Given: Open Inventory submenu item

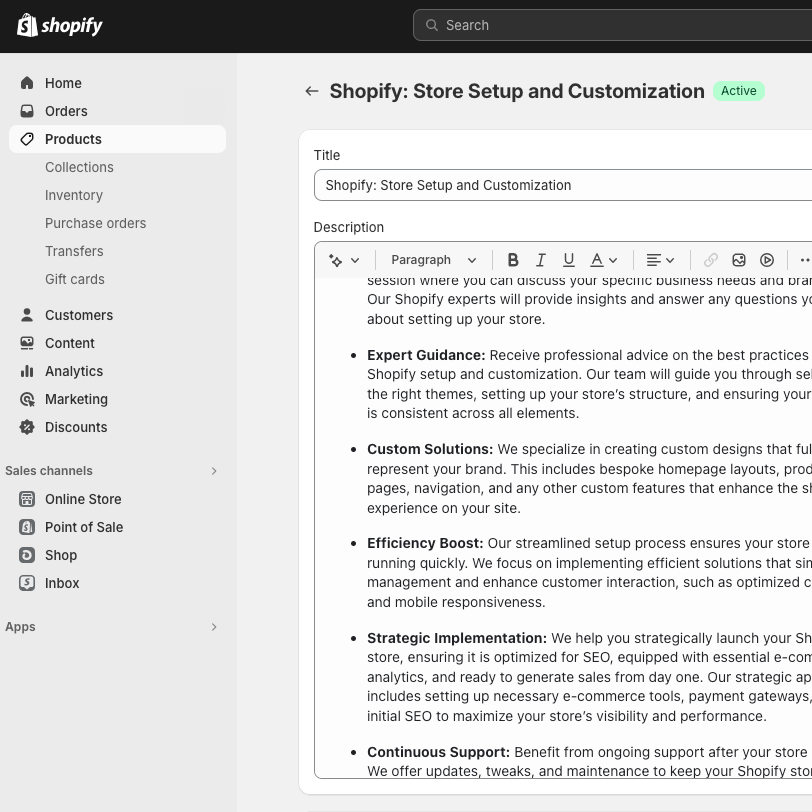Looking at the screenshot, I should pyautogui.click(x=74, y=195).
